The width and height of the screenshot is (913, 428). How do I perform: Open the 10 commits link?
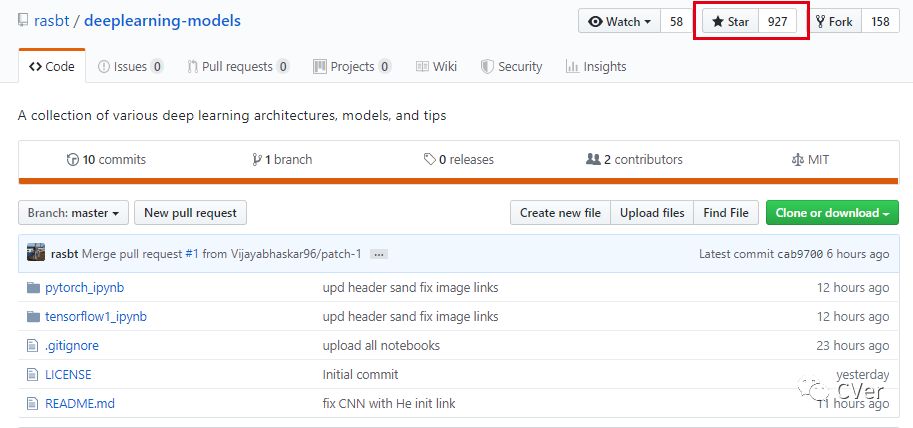(x=106, y=160)
